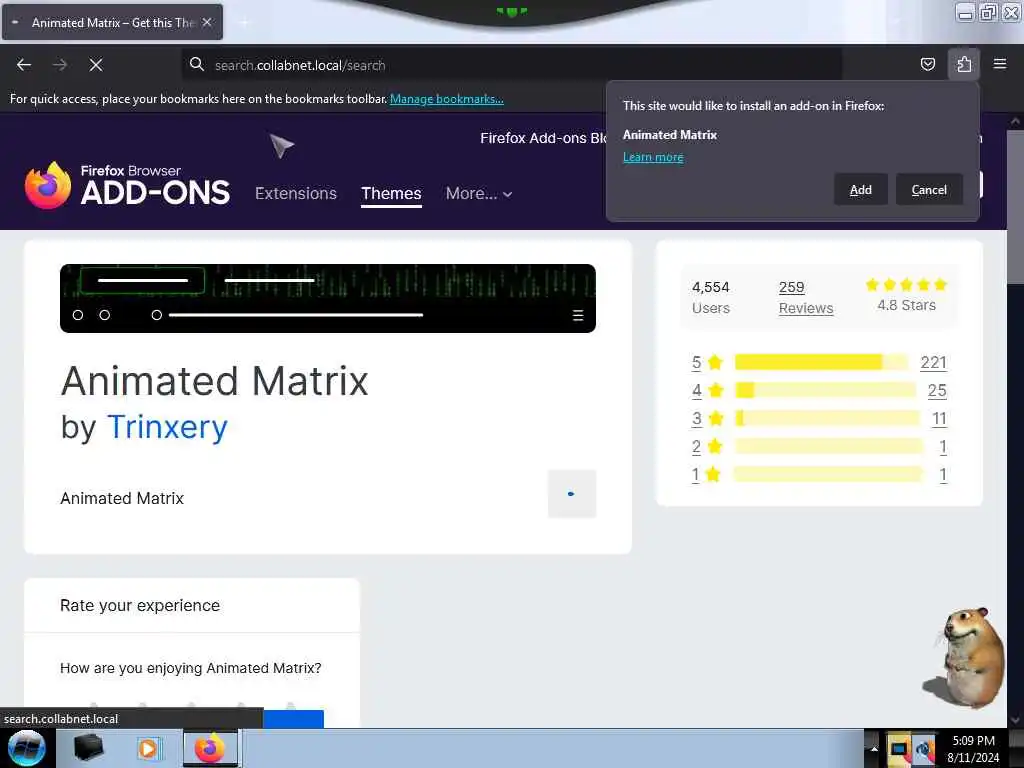Stop loading the page
Image resolution: width=1024 pixels, height=768 pixels.
click(96, 65)
